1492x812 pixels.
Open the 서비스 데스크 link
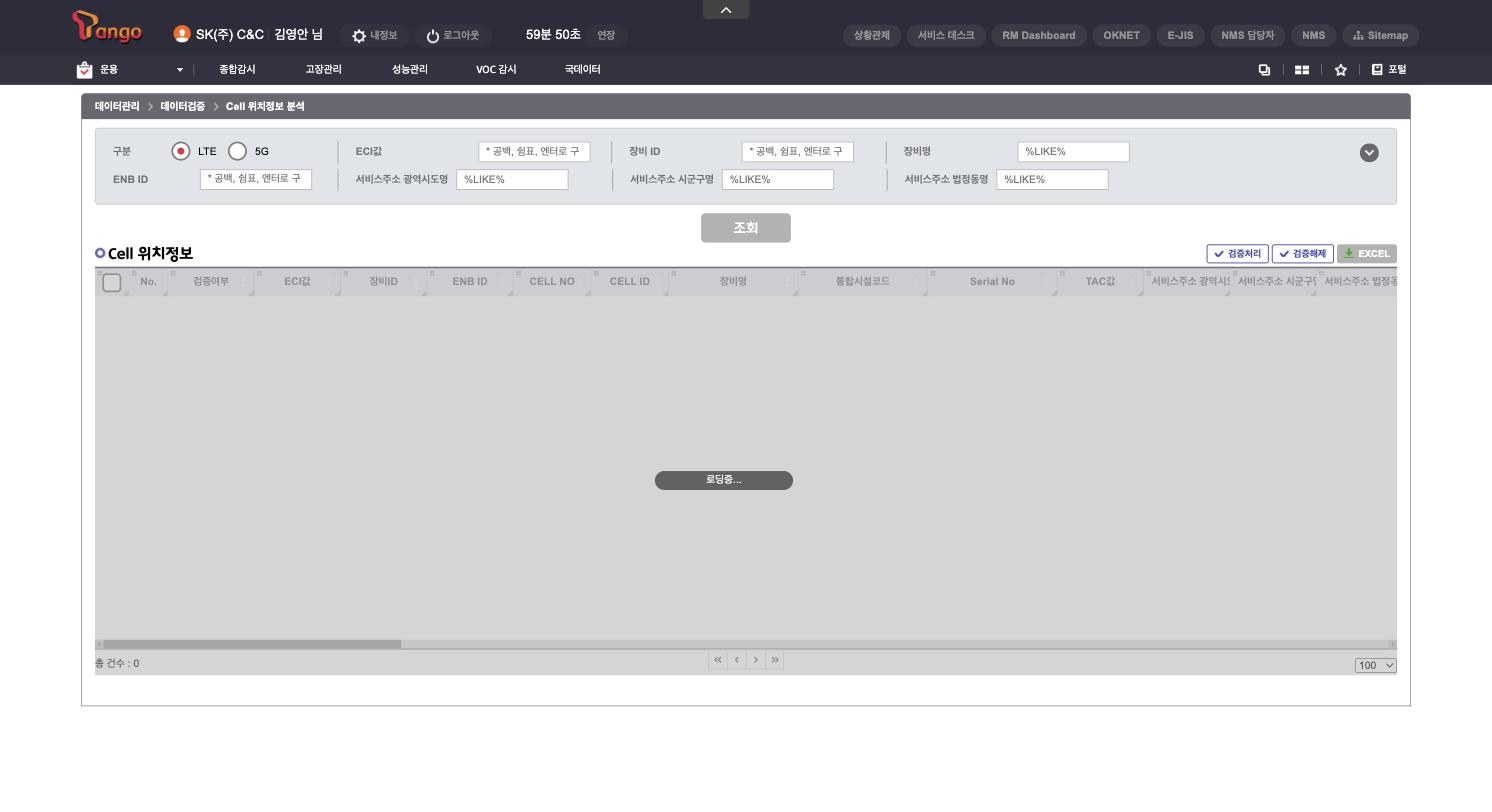[946, 35]
